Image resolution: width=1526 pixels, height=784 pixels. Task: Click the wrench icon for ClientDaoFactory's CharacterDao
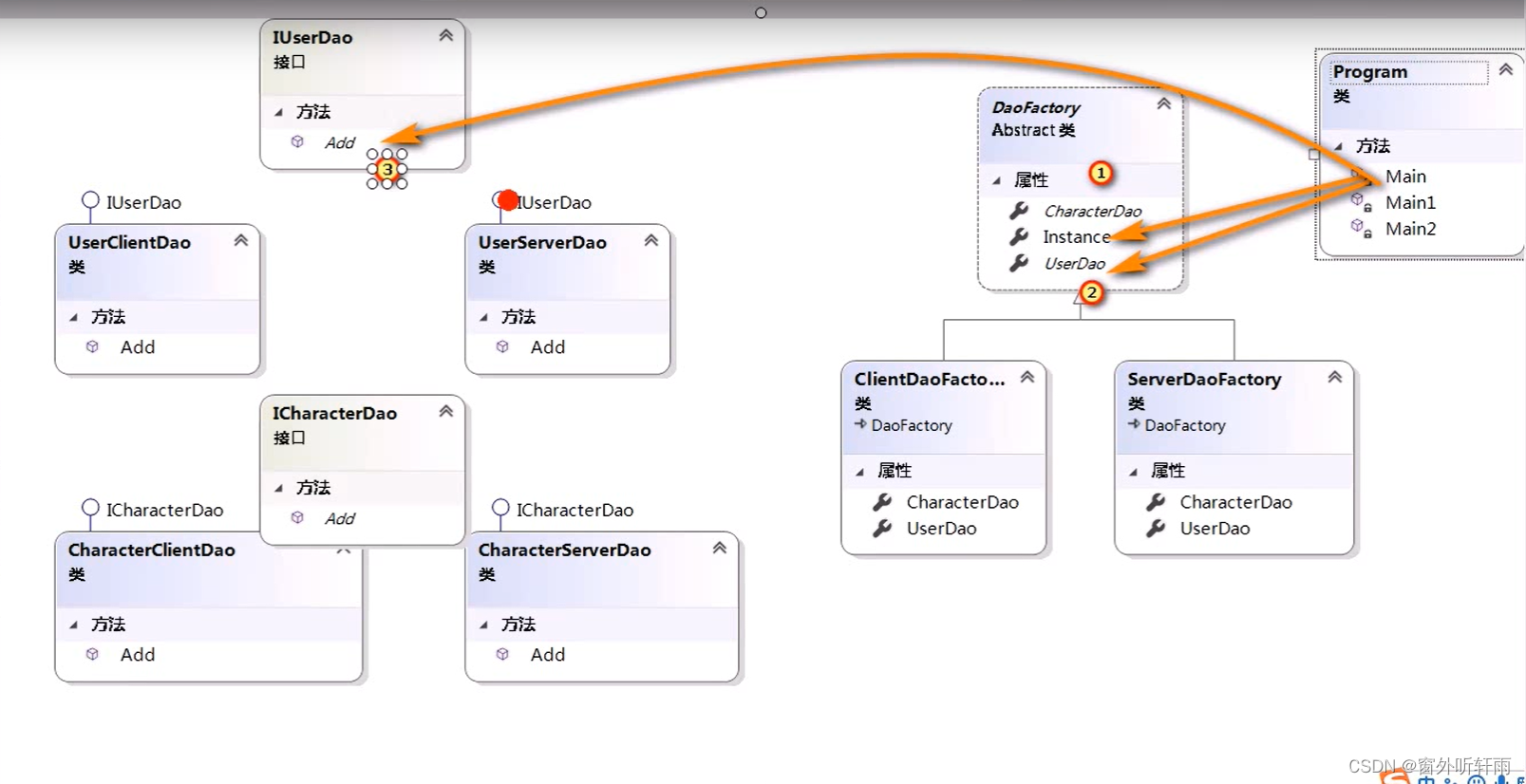(882, 501)
